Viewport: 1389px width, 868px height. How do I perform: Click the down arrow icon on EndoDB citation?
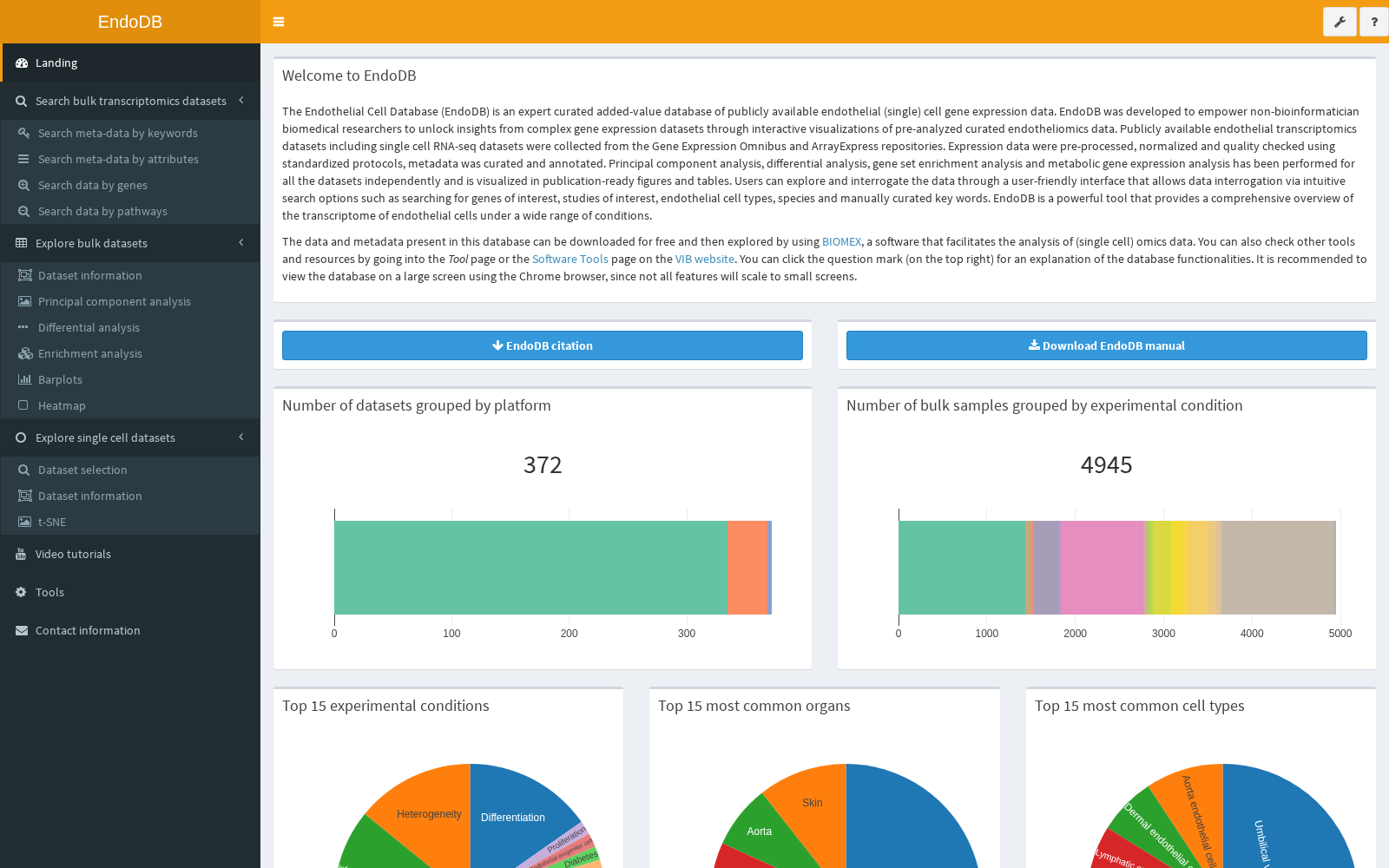click(x=497, y=345)
